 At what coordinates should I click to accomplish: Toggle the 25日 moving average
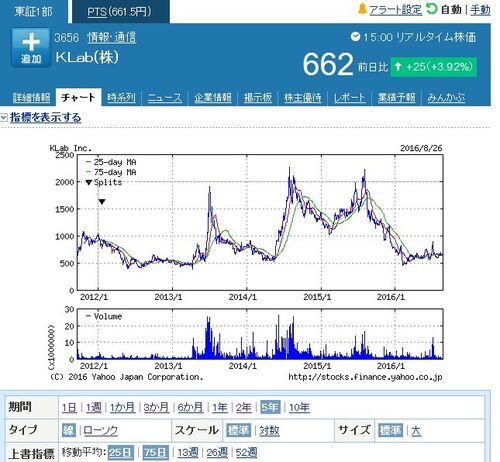click(121, 452)
